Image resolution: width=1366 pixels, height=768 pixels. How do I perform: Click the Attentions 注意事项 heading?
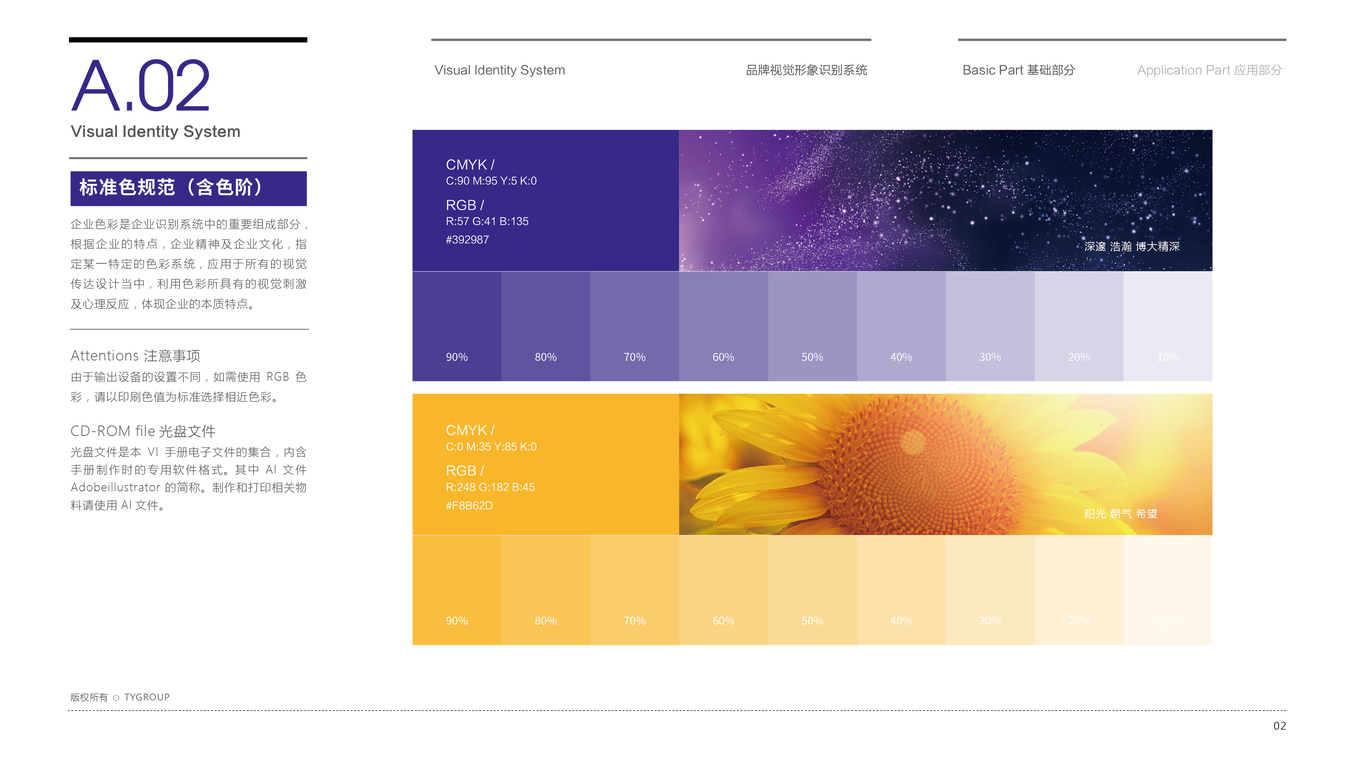coord(135,356)
